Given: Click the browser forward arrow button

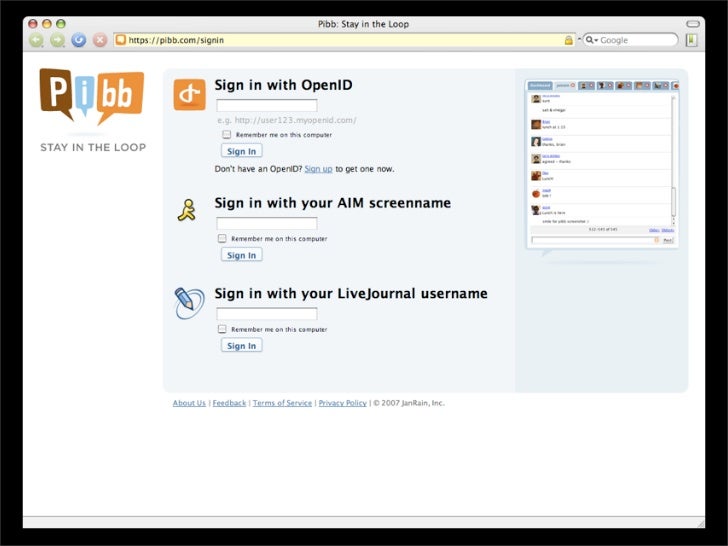Looking at the screenshot, I should coord(58,40).
